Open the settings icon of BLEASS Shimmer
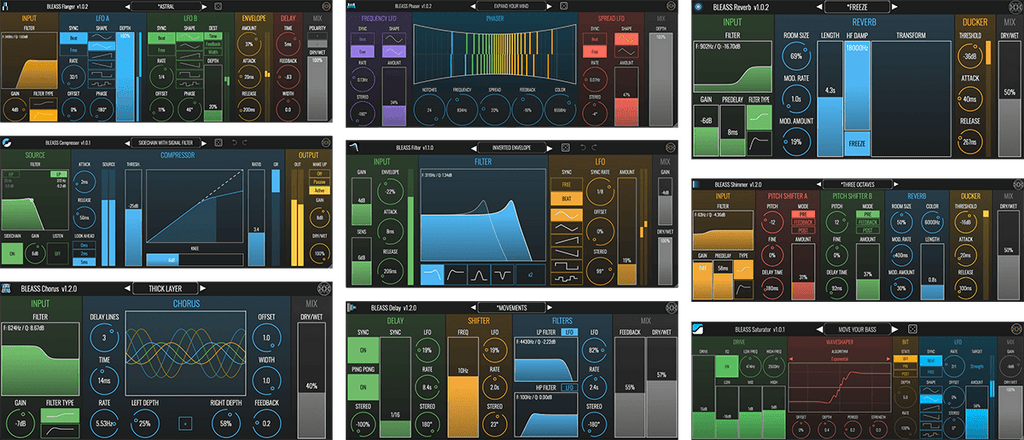This screenshot has height=440, width=1024. coord(1017,184)
